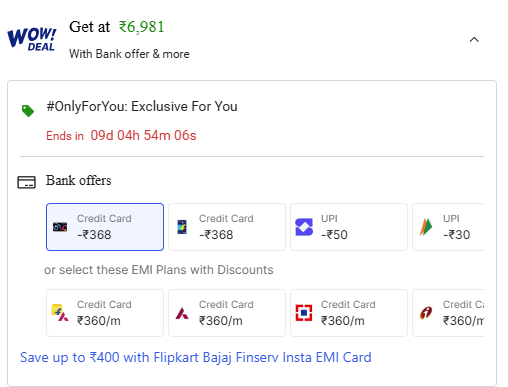Click the Bank offers card icon

[x=27, y=182]
